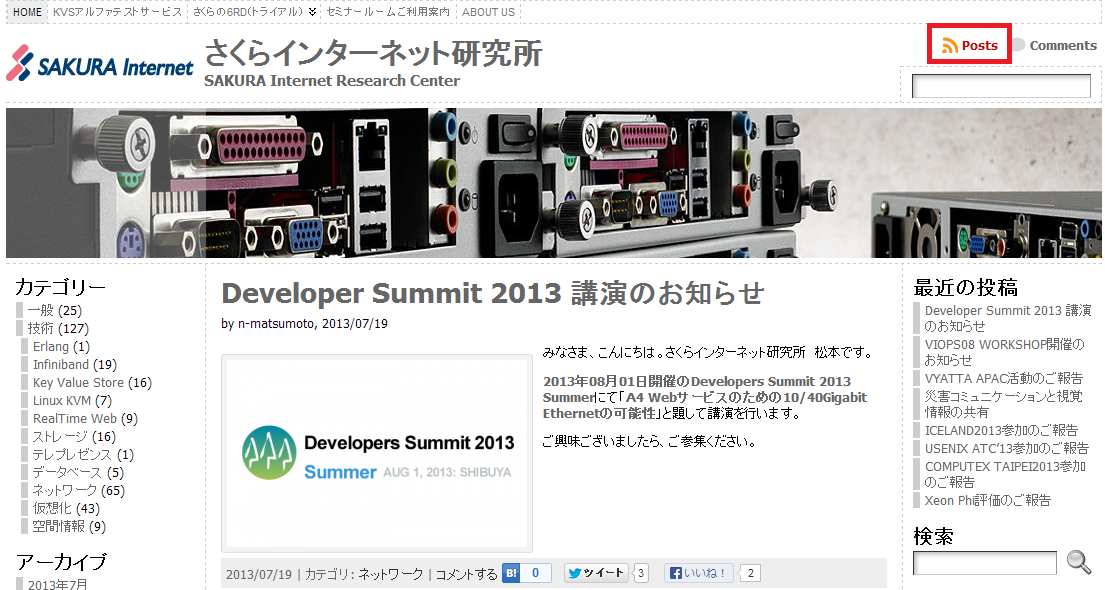
Task: Open the 仮想化 category link
Action: click(x=53, y=508)
